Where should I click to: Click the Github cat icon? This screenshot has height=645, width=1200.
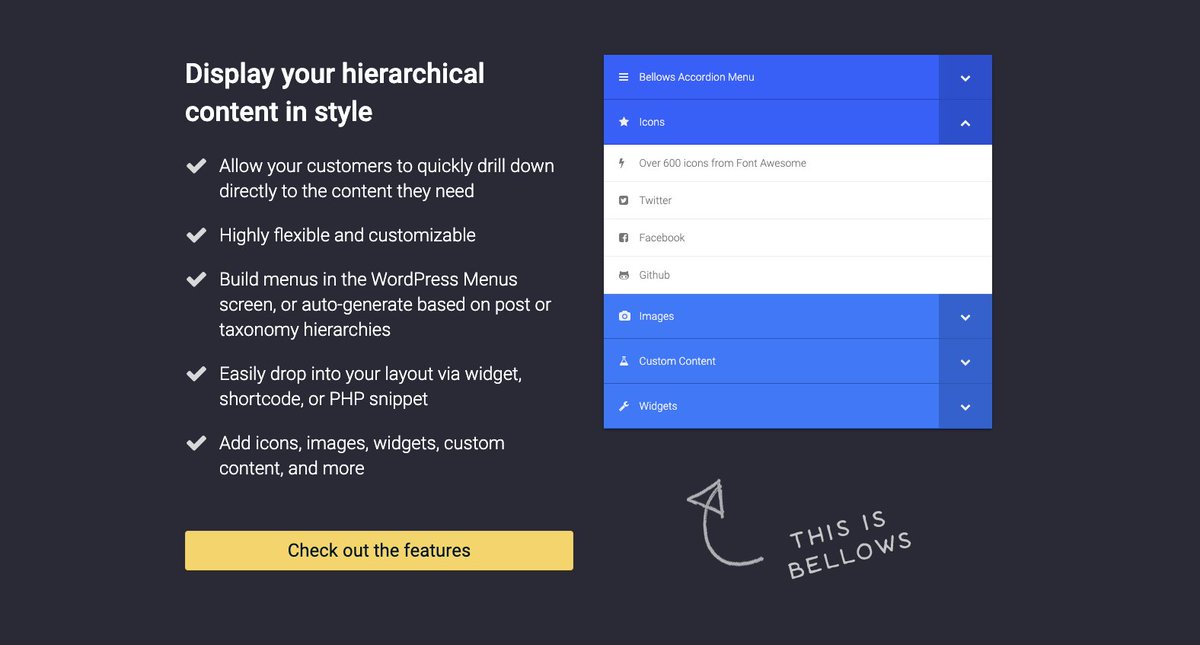(x=624, y=275)
